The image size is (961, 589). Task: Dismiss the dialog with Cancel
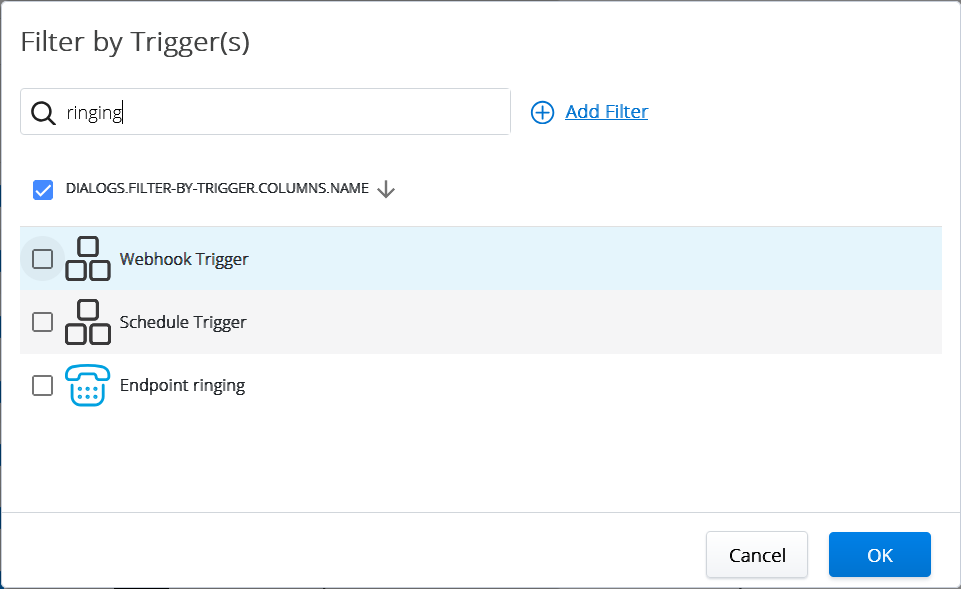(756, 554)
